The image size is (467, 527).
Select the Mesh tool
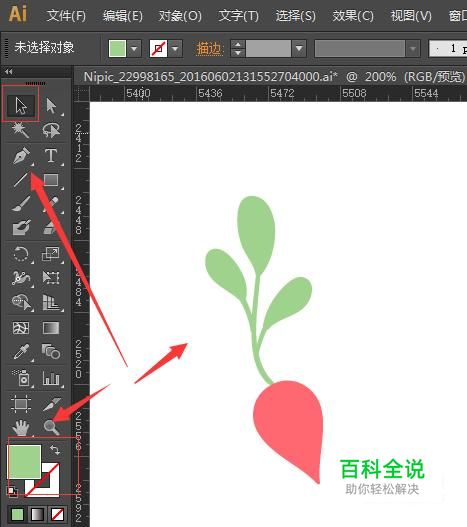(x=21, y=328)
